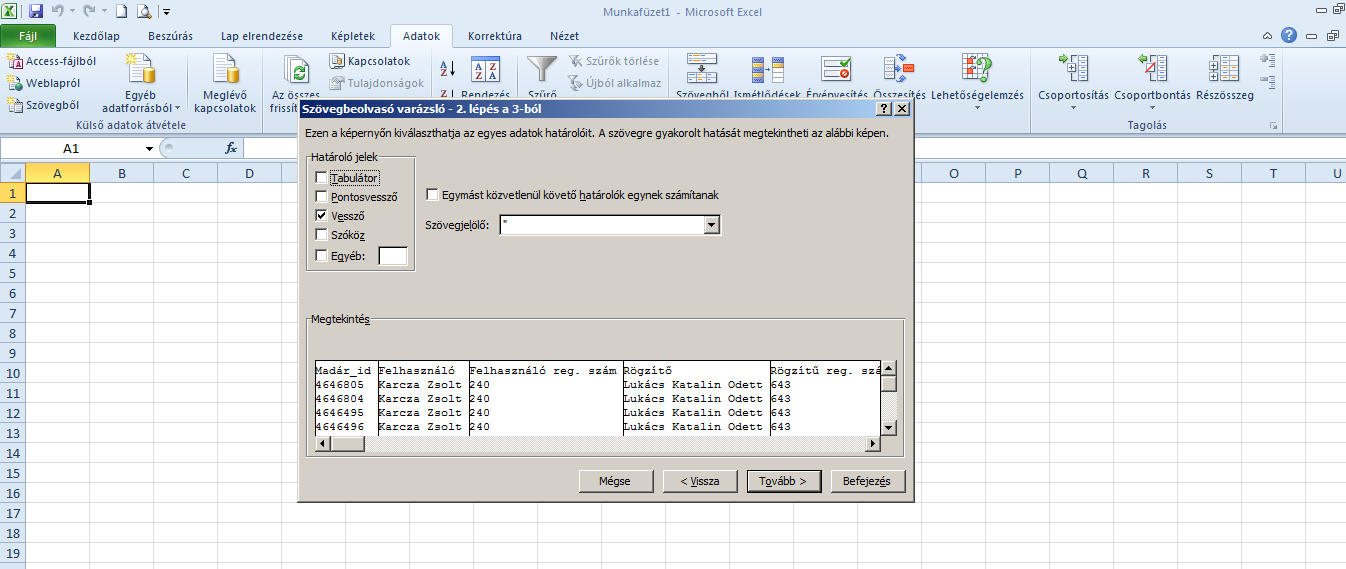
Task: Check Egymást közvetlenül követő határolók option
Action: click(433, 195)
